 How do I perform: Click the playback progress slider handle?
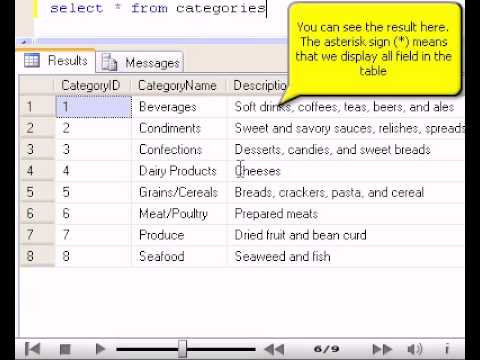[182, 349]
